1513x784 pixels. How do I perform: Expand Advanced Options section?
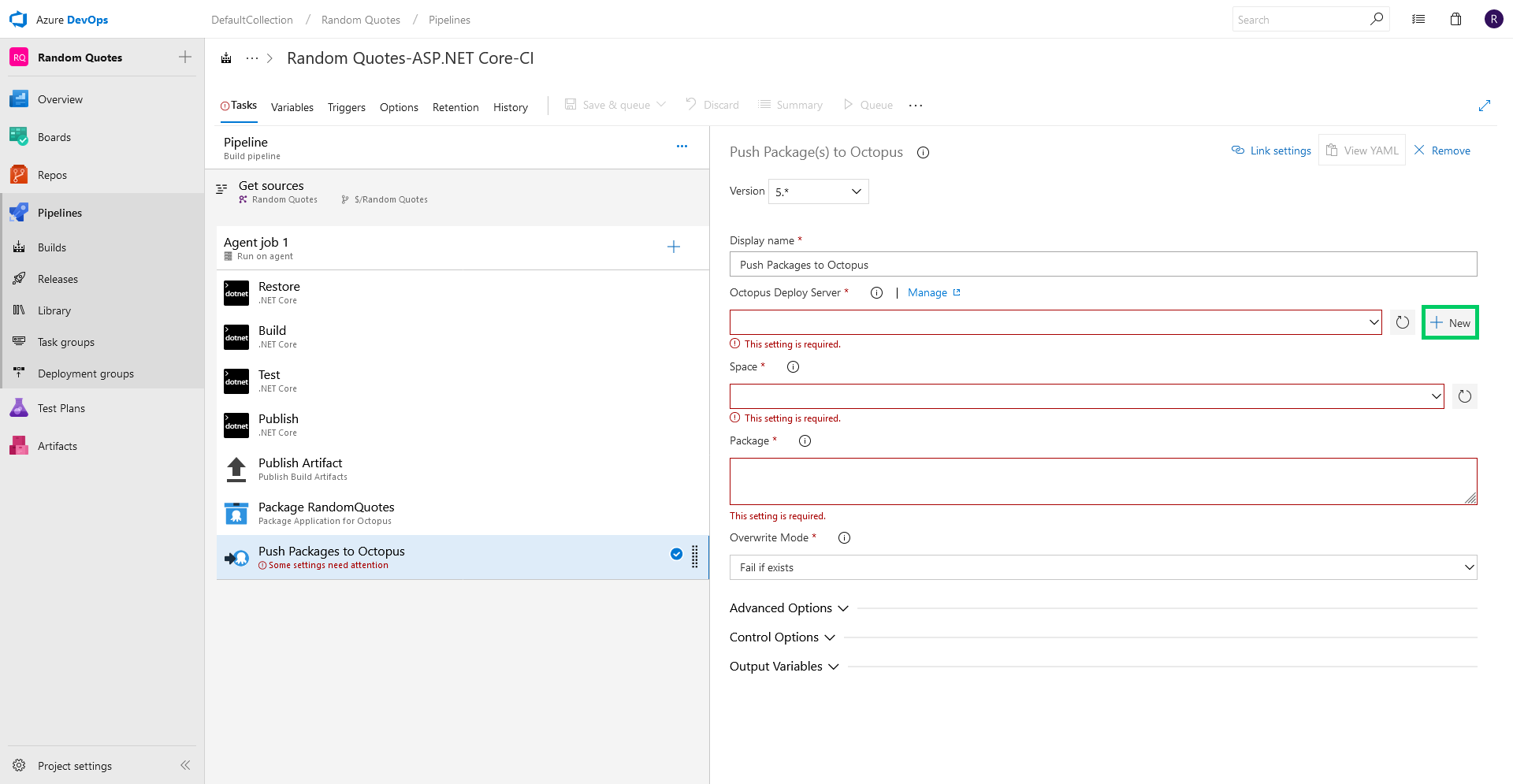[789, 608]
